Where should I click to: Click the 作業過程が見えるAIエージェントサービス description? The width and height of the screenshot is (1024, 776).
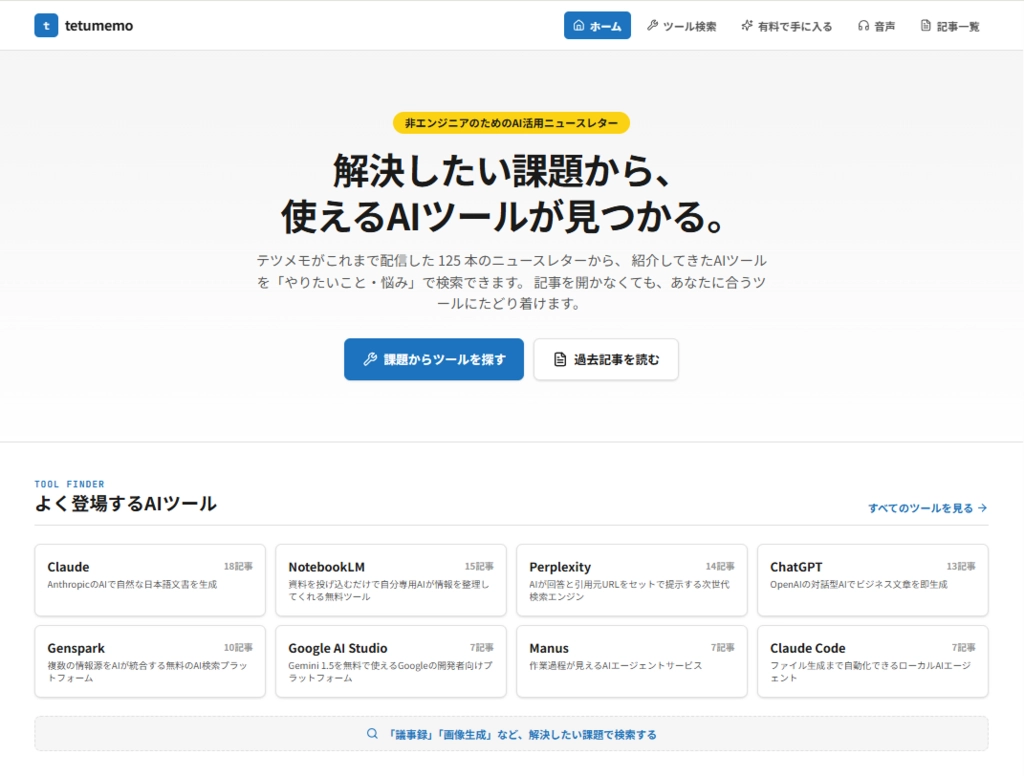[x=615, y=665]
